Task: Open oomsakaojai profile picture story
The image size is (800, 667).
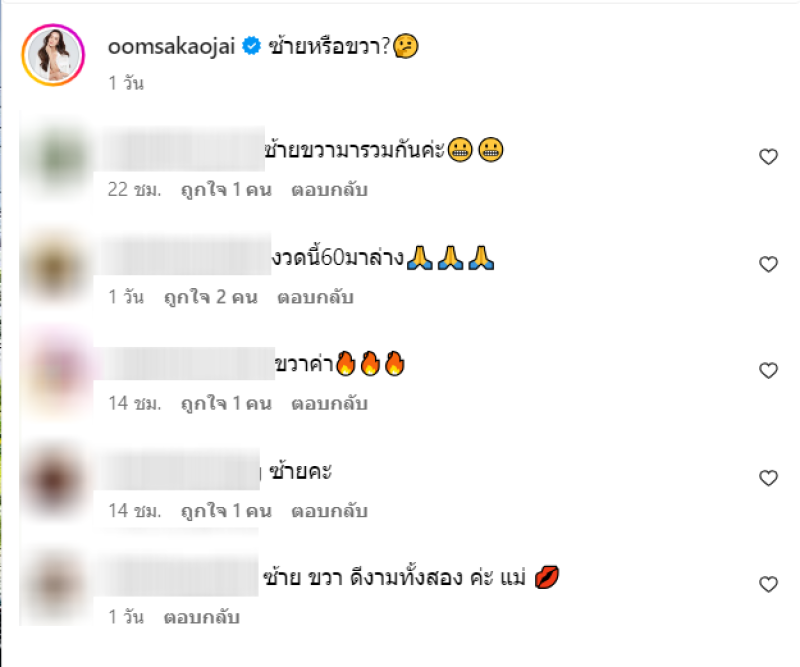Action: point(53,55)
